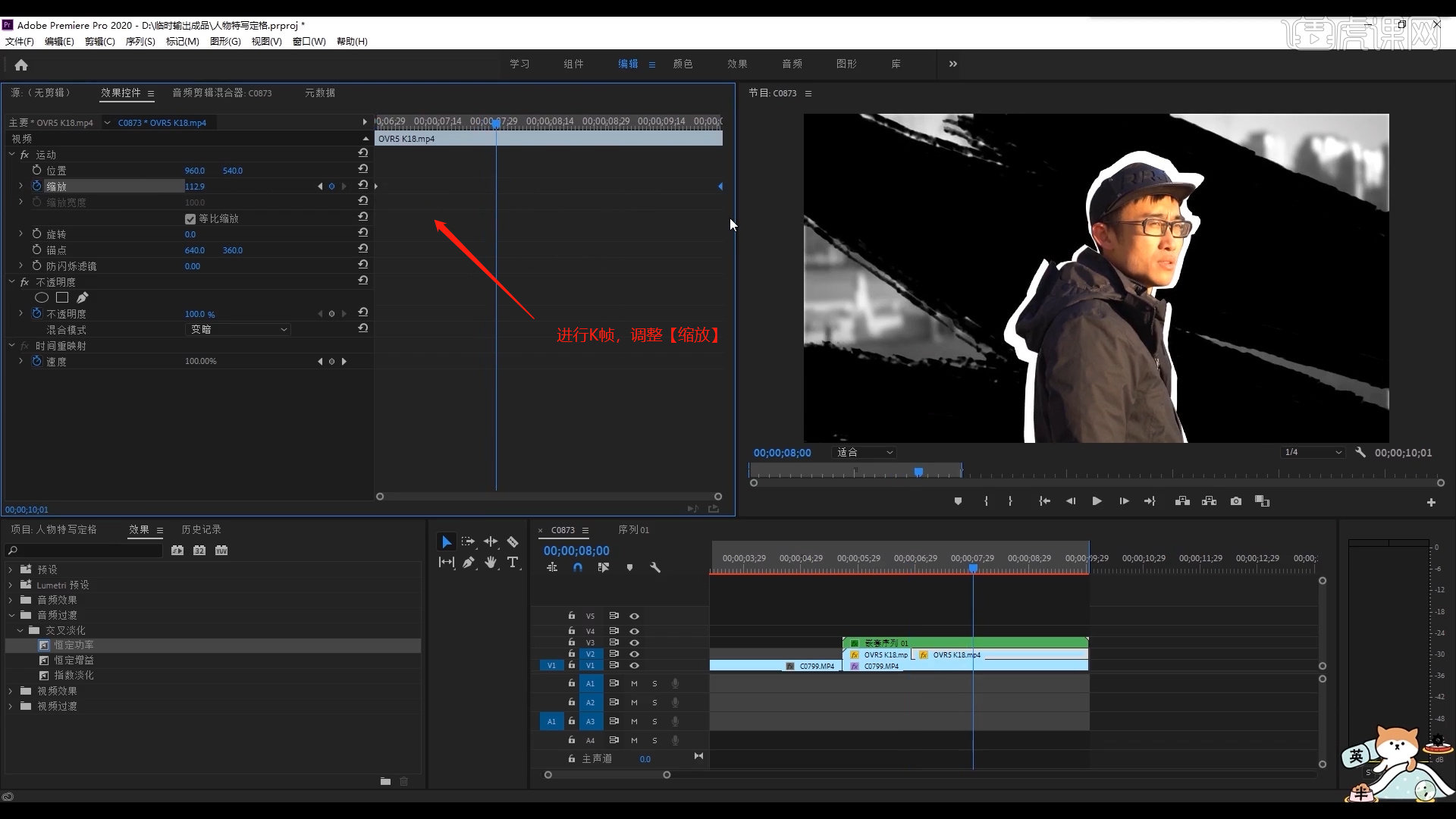Switch to Color workspace tab
The image size is (1456, 819).
pos(682,64)
